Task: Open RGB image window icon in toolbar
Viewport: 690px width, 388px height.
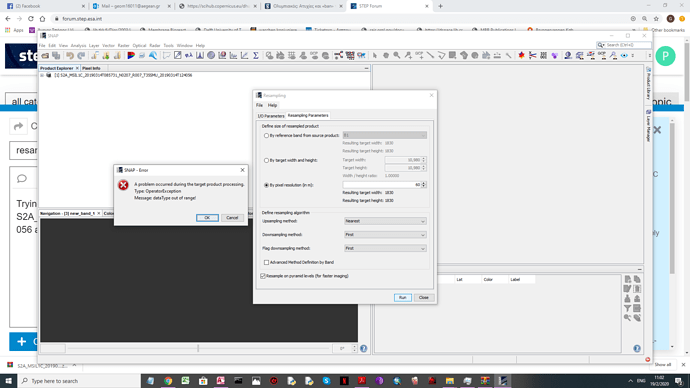Action: click(x=131, y=55)
